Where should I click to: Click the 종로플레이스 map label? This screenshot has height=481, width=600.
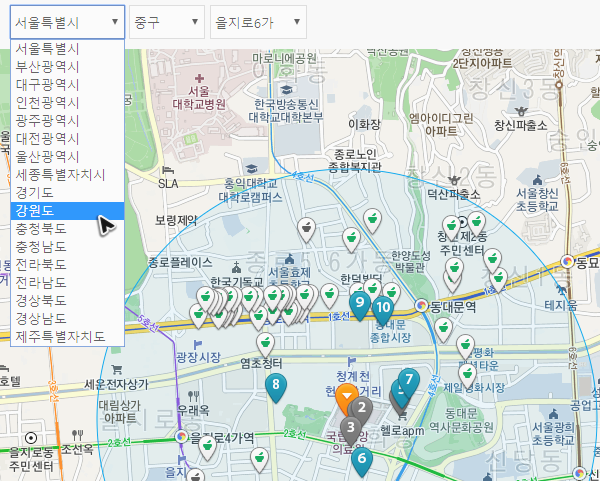180,263
